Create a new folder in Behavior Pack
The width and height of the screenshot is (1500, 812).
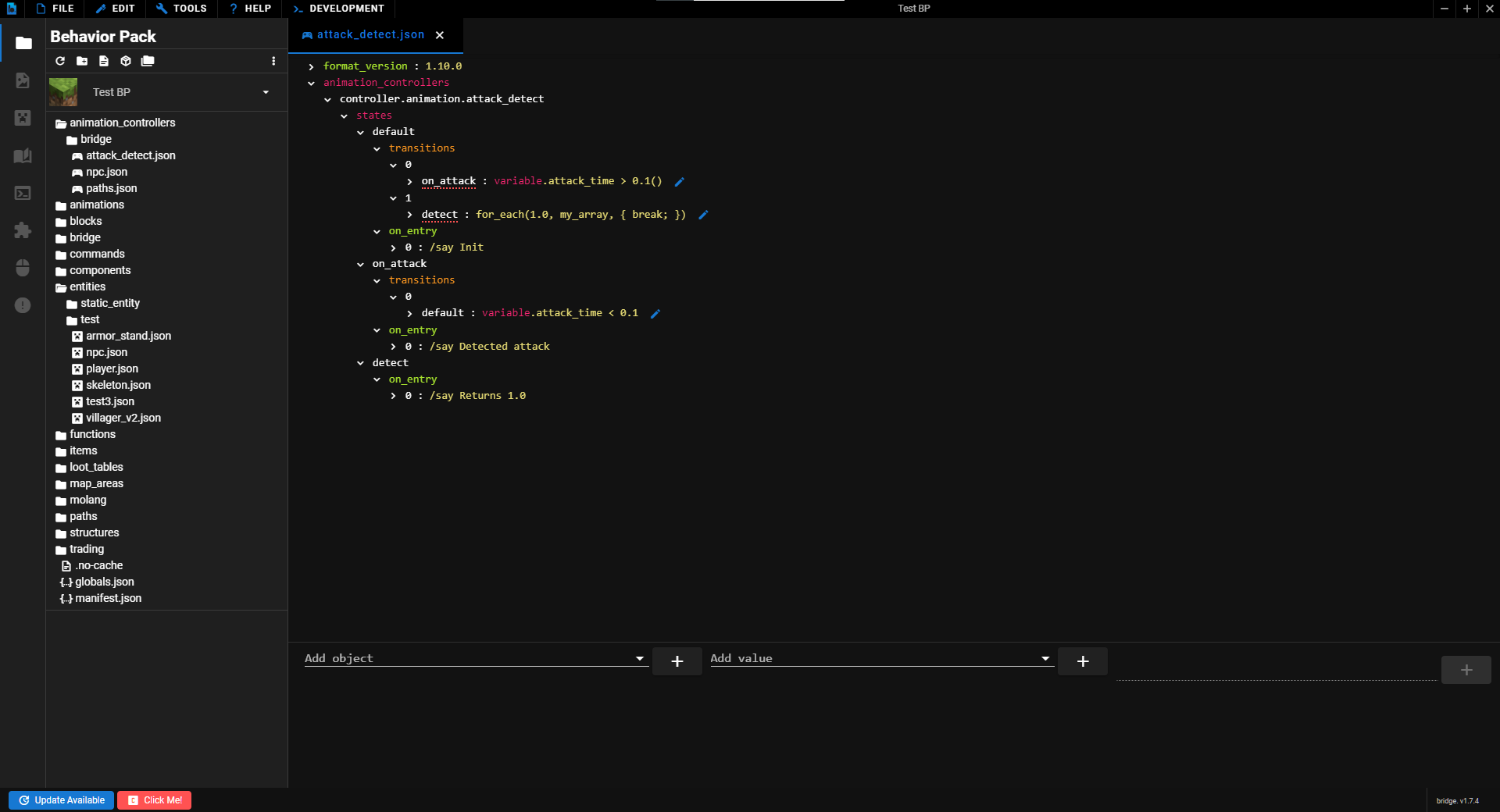(x=81, y=61)
